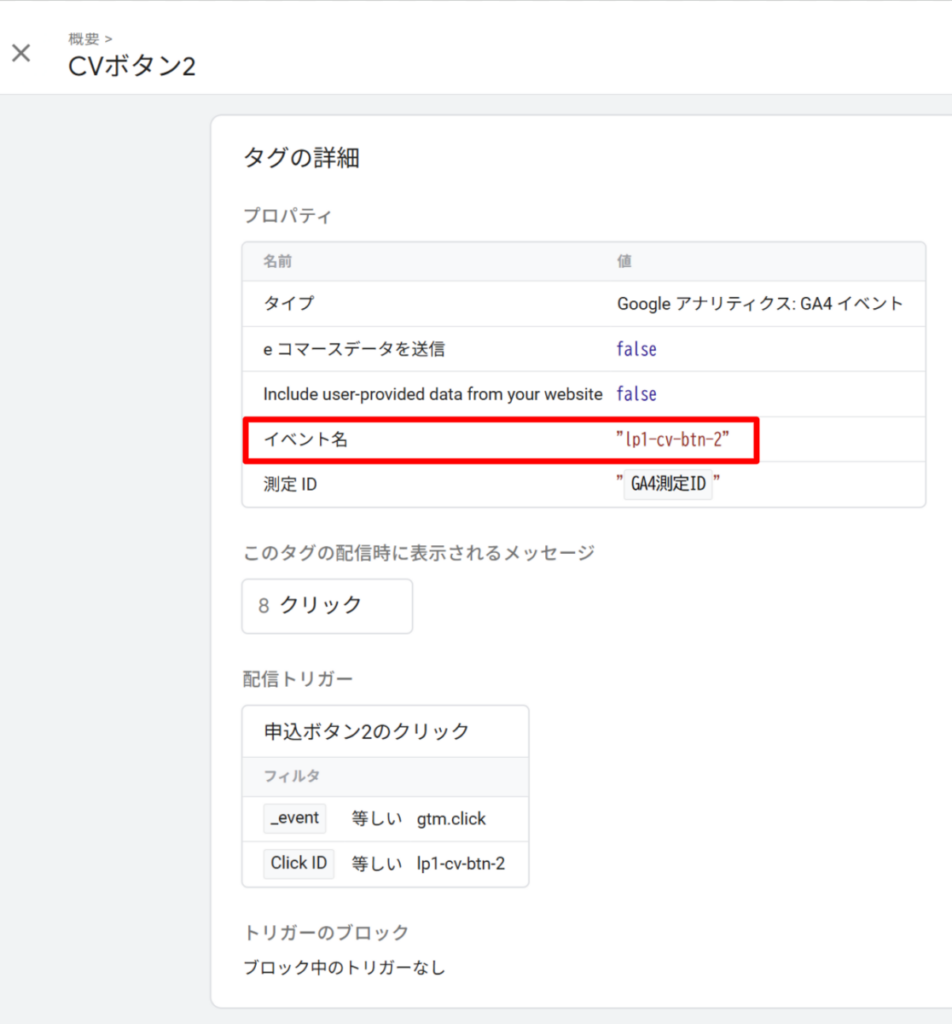Screen dimensions: 952x1024
Task: Click the 名前 column header
Action: coord(277,261)
